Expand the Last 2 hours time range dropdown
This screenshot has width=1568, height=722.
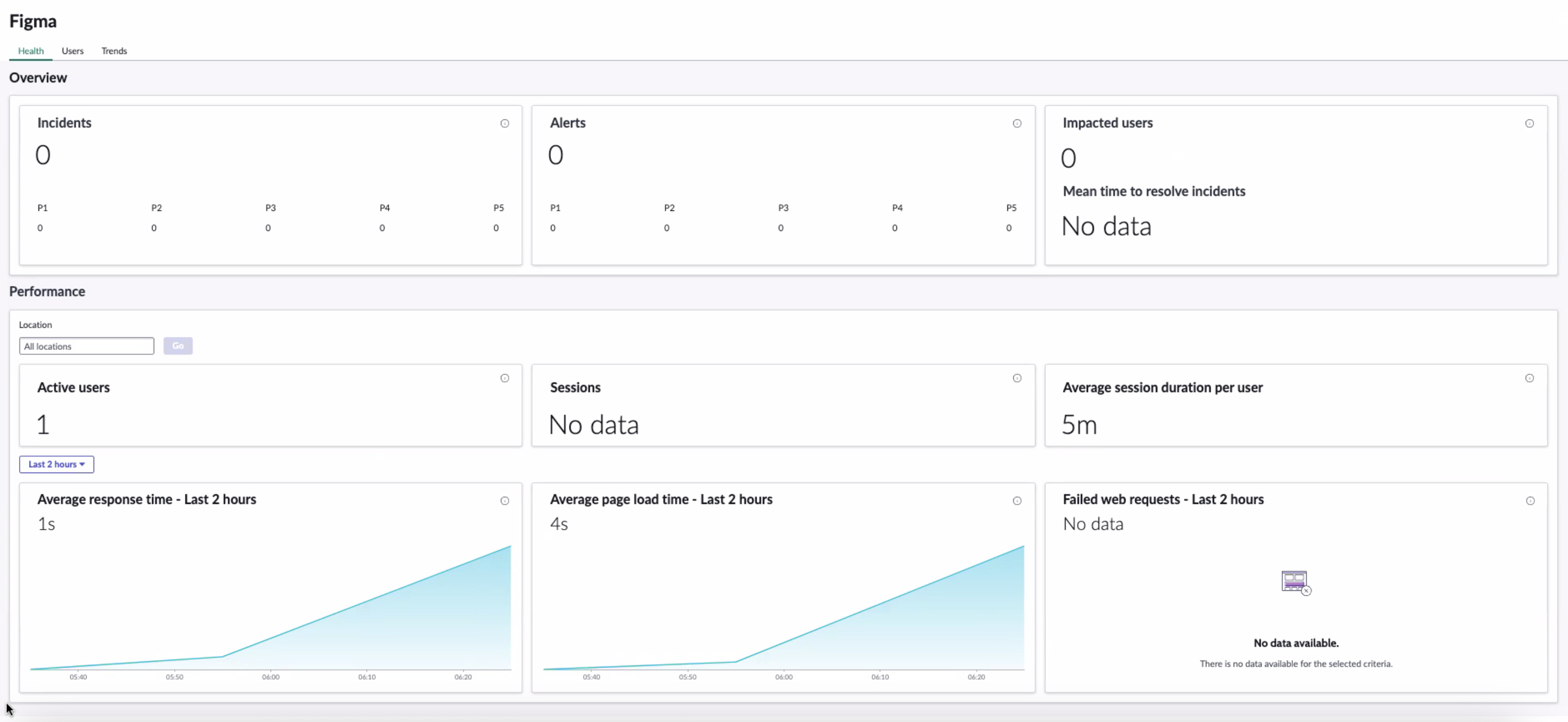point(57,465)
